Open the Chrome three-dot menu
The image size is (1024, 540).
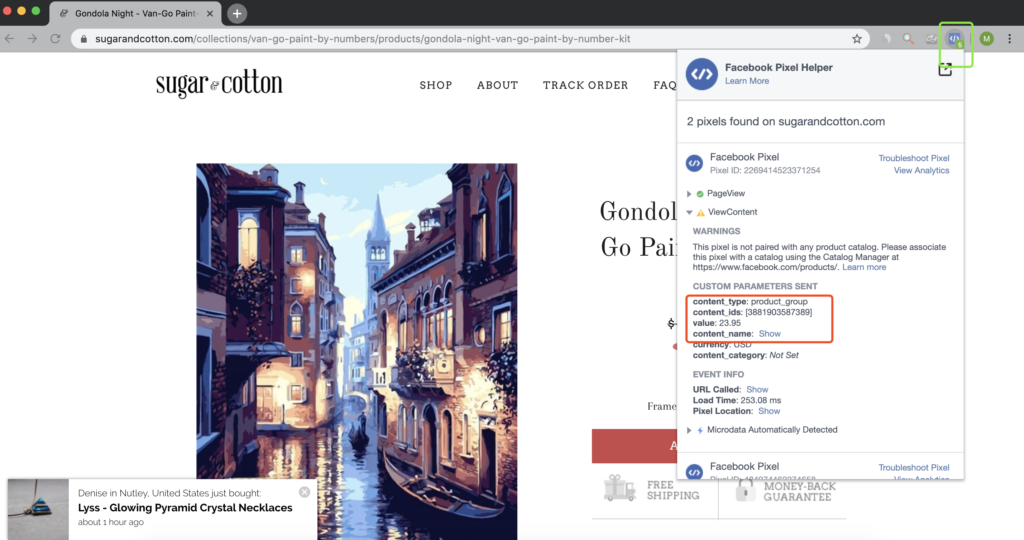[x=1010, y=39]
